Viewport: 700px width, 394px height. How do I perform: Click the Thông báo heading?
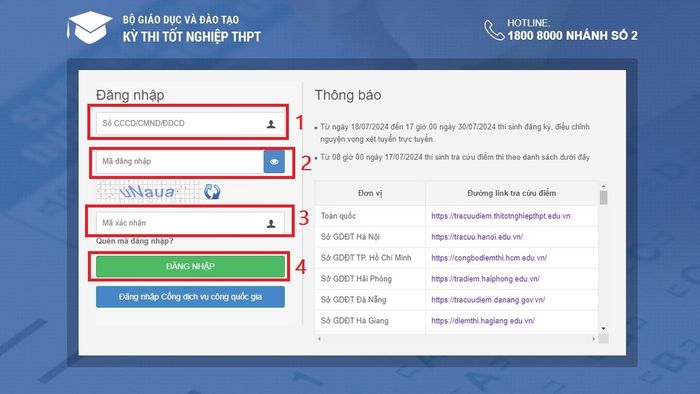(x=348, y=95)
